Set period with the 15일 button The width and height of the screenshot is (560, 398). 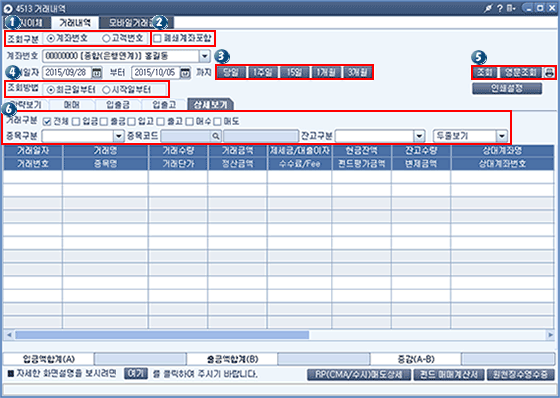[295, 73]
